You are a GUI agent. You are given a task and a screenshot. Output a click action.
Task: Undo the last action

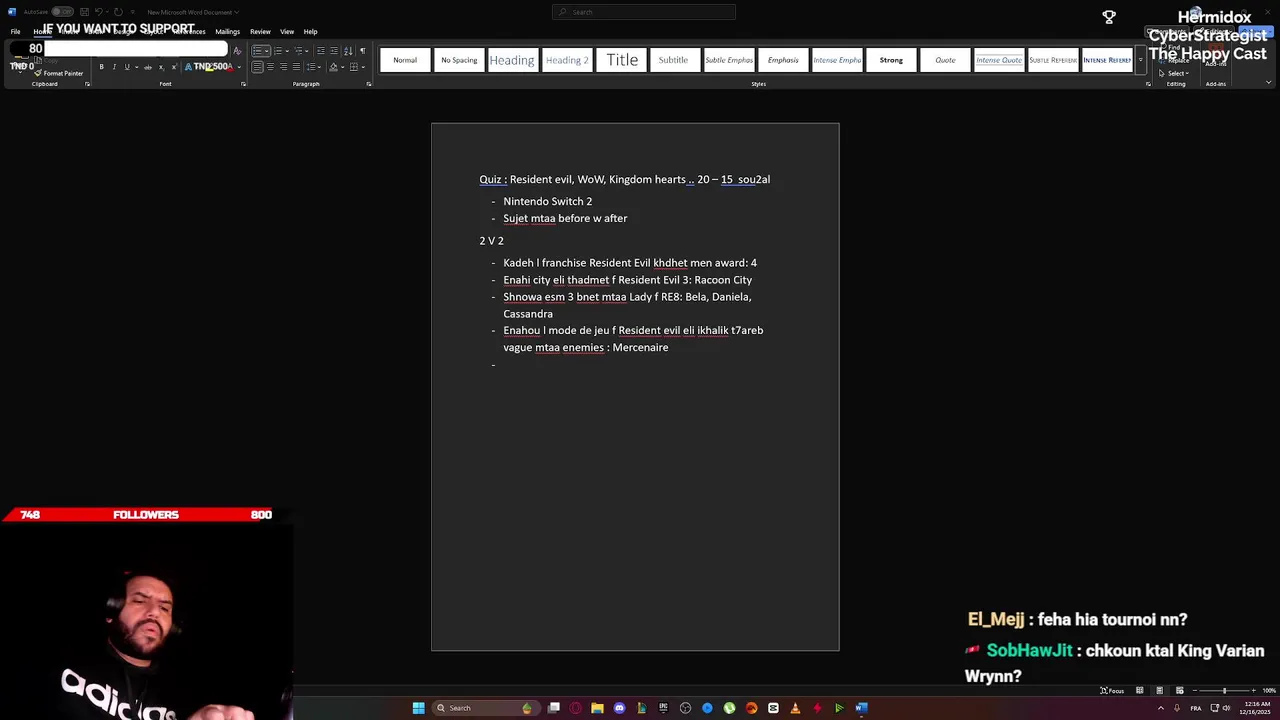point(99,12)
